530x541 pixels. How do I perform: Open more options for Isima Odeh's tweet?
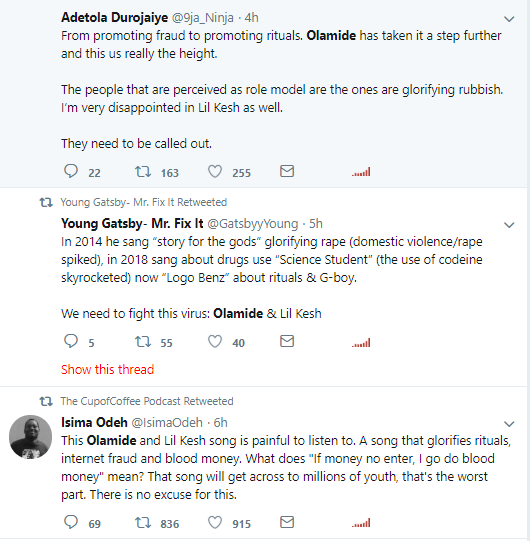[509, 424]
